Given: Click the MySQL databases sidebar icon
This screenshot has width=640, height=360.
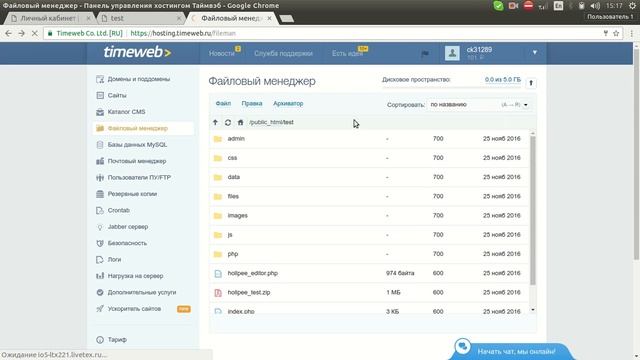Looking at the screenshot, I should tap(100, 145).
